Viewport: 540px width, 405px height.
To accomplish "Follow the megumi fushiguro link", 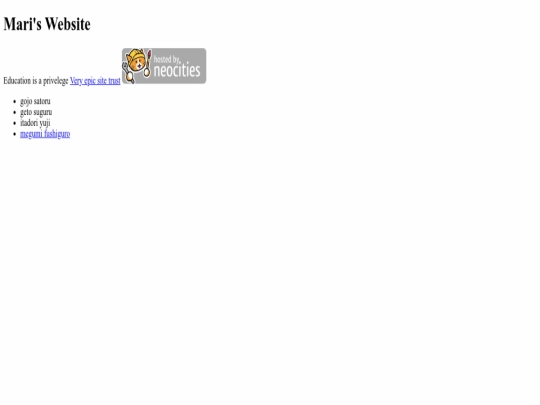I will click(x=45, y=134).
